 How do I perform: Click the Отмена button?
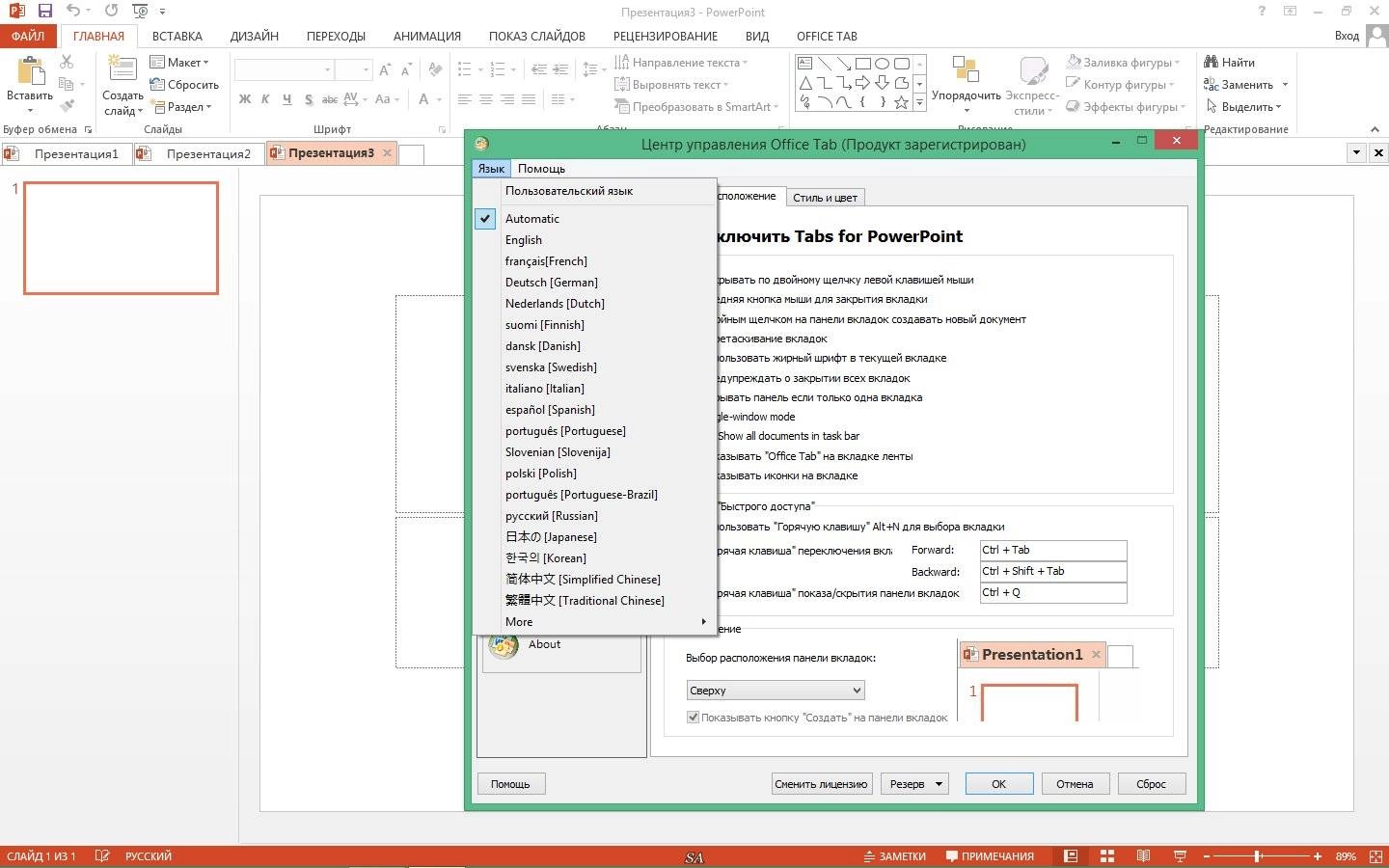tap(1075, 784)
